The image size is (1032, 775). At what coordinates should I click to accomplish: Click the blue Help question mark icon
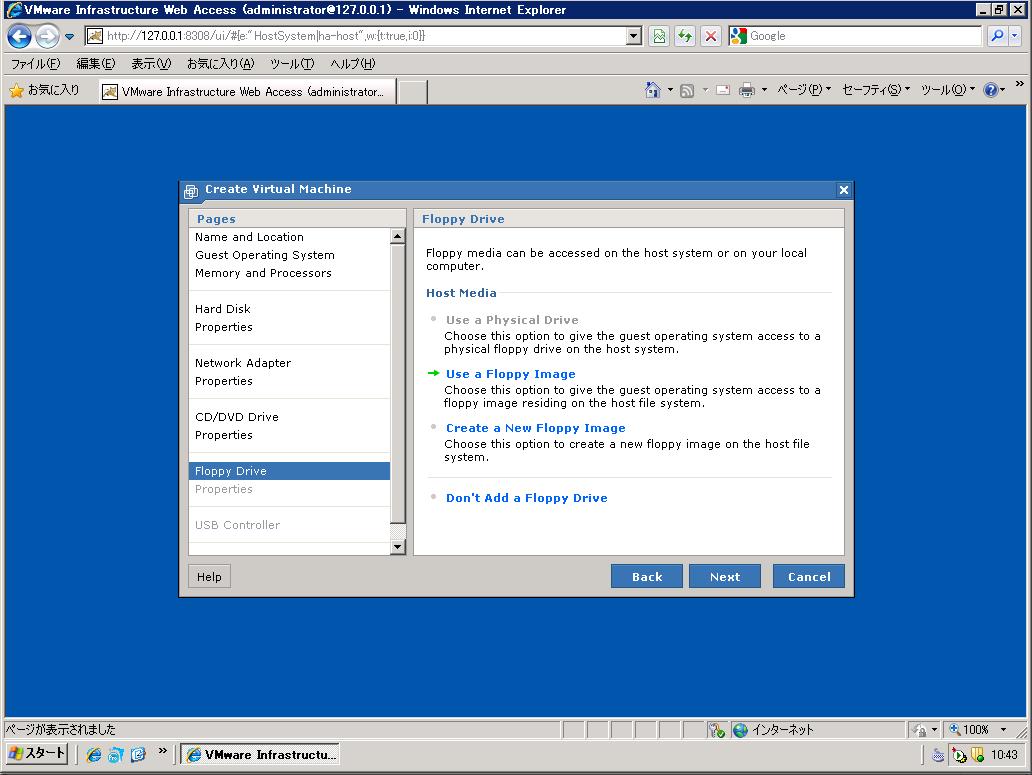pos(991,90)
